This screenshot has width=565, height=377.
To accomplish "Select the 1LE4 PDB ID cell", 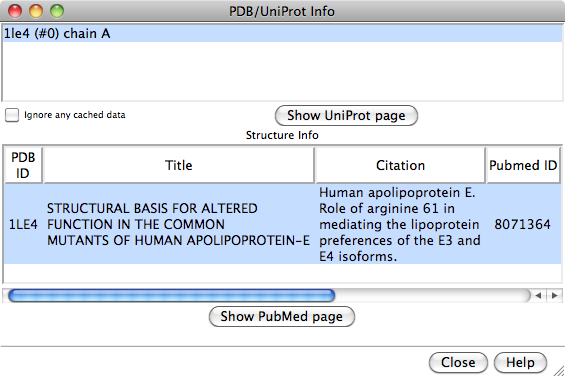I will [23, 225].
